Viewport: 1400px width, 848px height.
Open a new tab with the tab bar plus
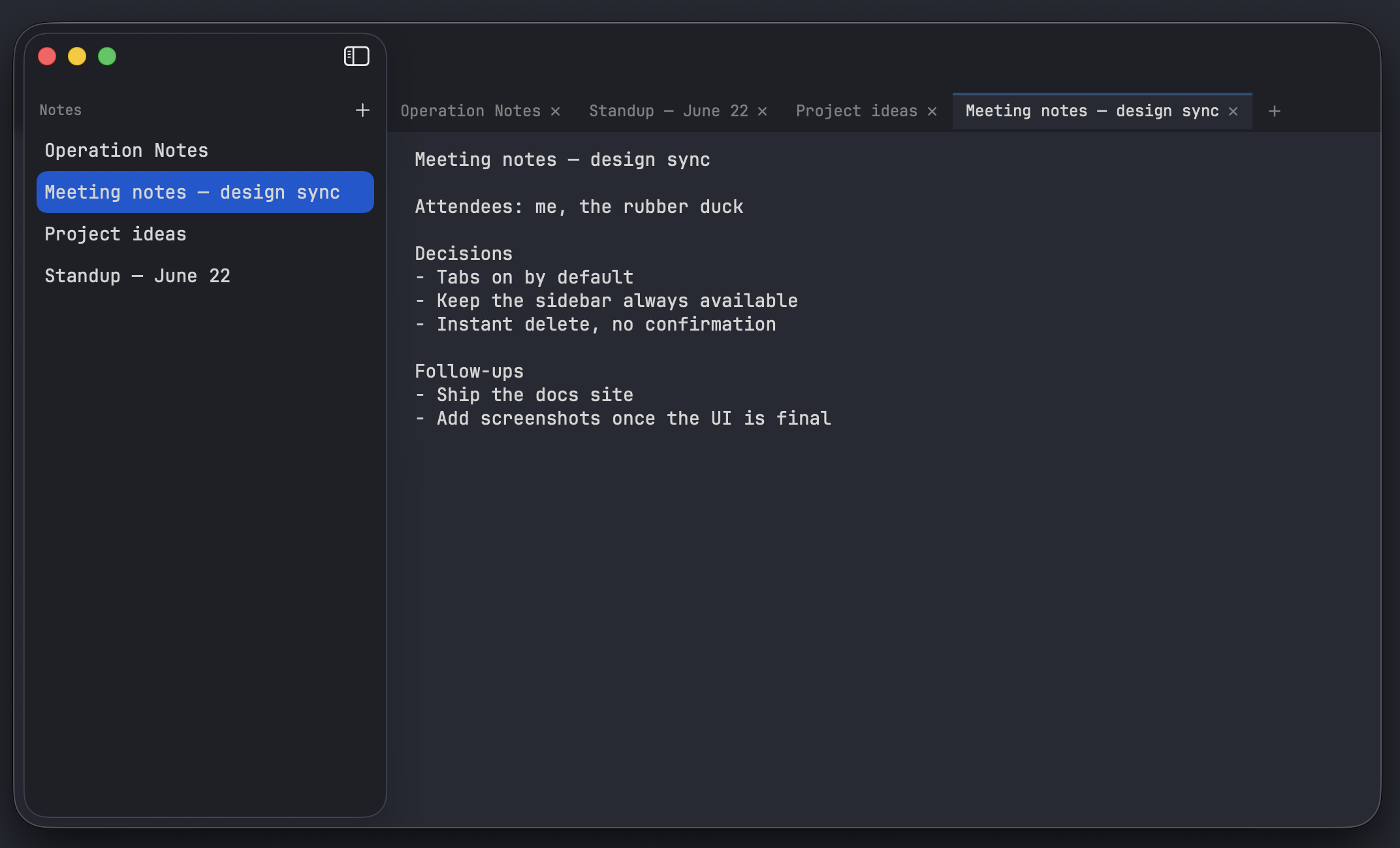coord(1274,112)
